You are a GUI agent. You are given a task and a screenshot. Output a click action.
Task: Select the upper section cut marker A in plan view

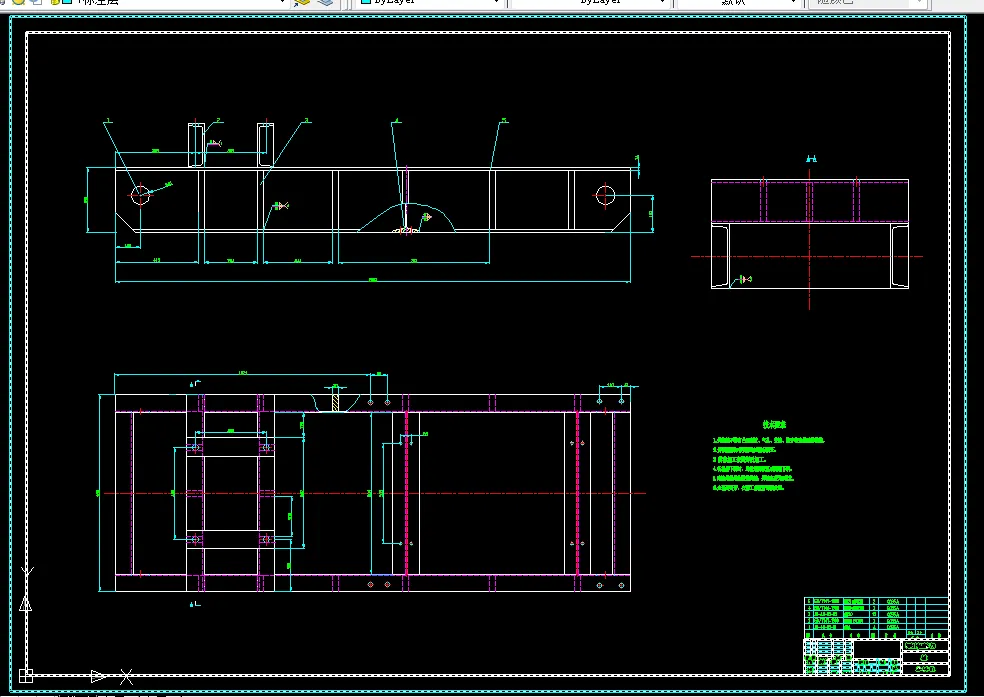pos(194,383)
